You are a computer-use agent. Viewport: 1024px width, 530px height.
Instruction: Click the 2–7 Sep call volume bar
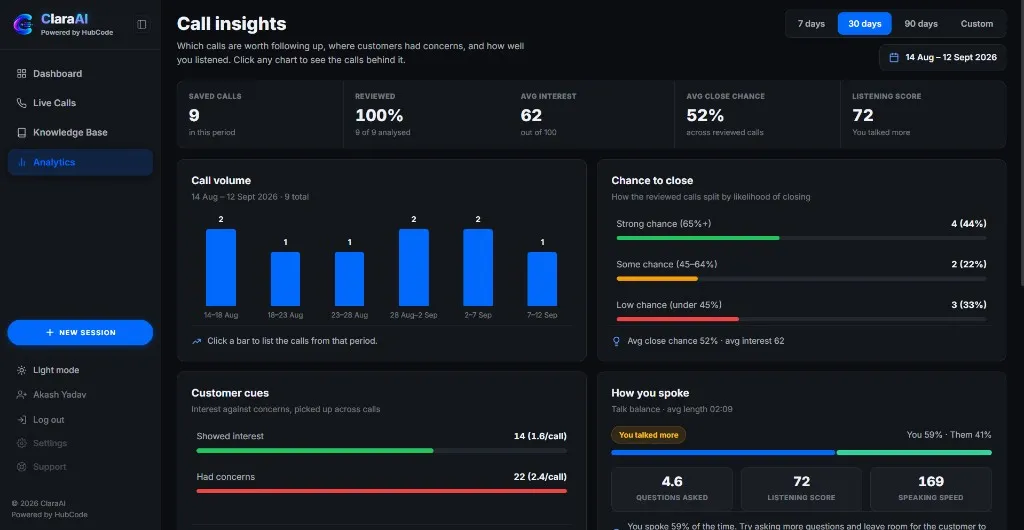pos(478,268)
